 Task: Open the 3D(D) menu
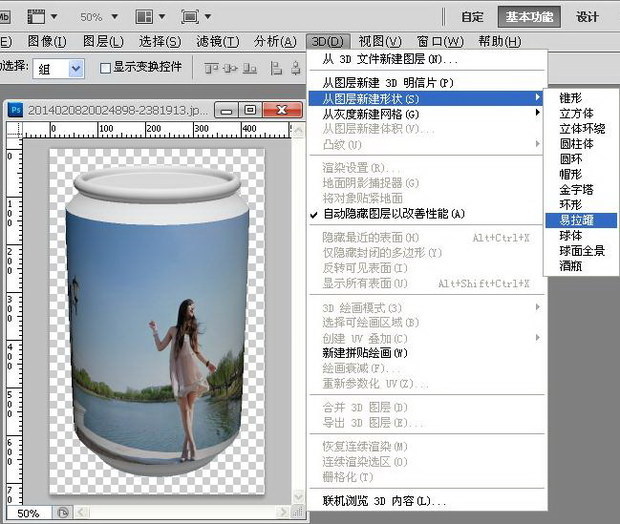[x=328, y=42]
